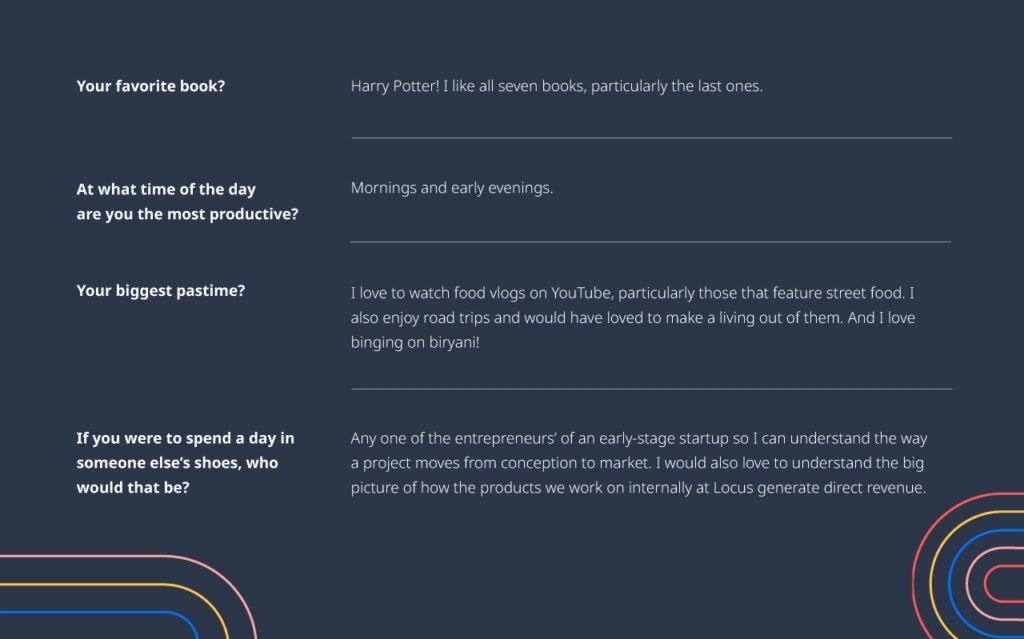This screenshot has width=1024, height=639.
Task: Click the divider line below the biryani answer
Action: 651,388
